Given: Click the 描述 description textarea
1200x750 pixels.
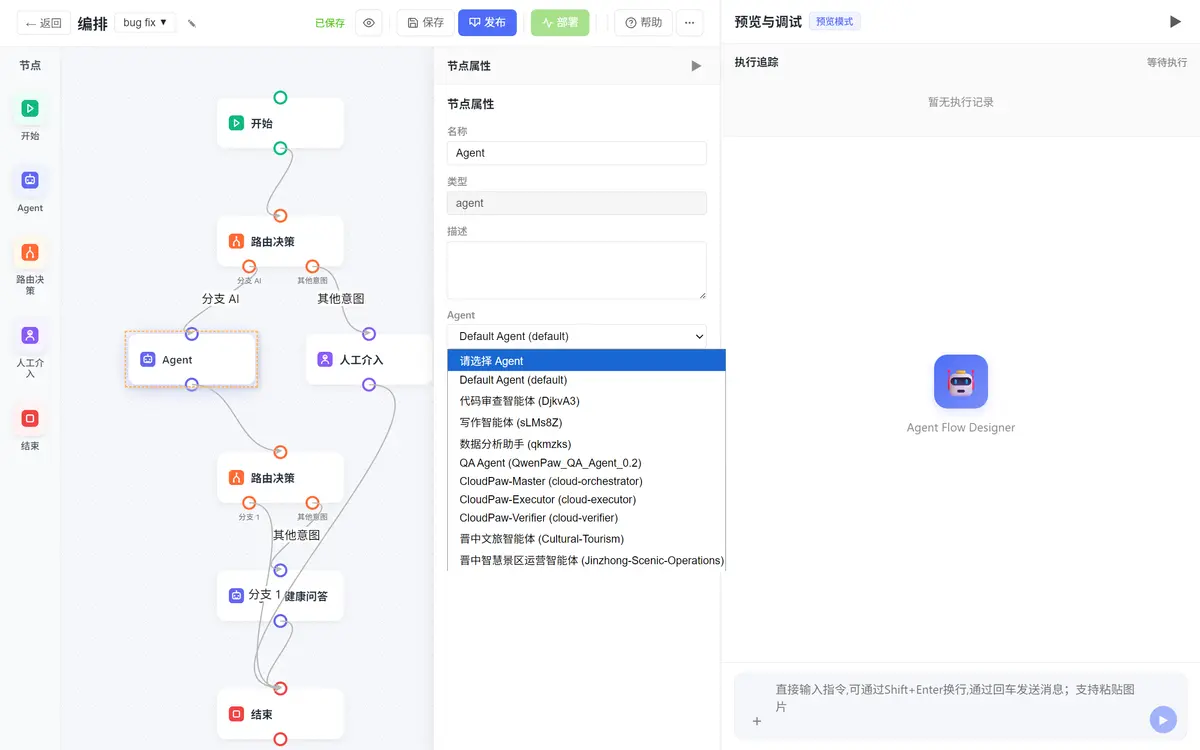Looking at the screenshot, I should [x=577, y=270].
